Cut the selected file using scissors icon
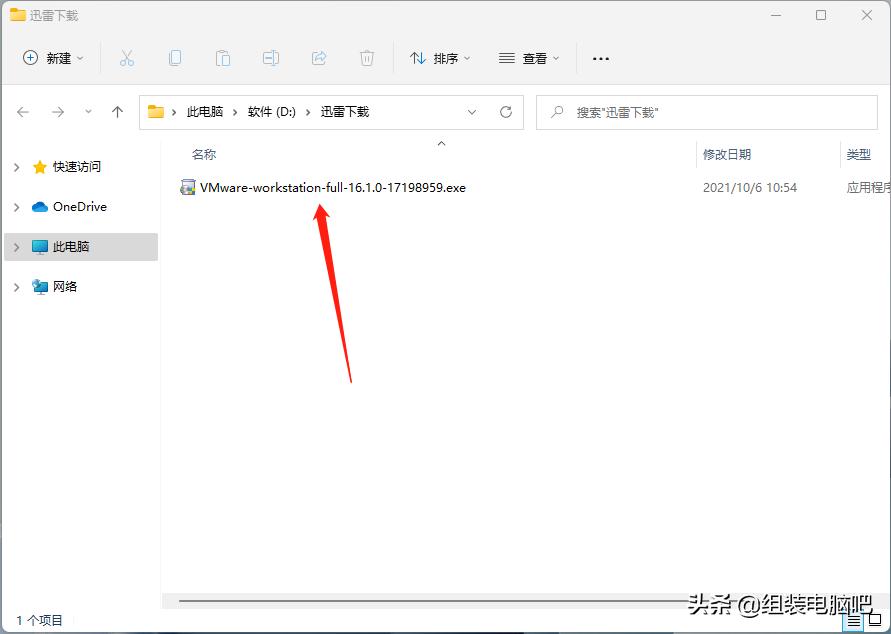This screenshot has height=634, width=891. pos(127,58)
